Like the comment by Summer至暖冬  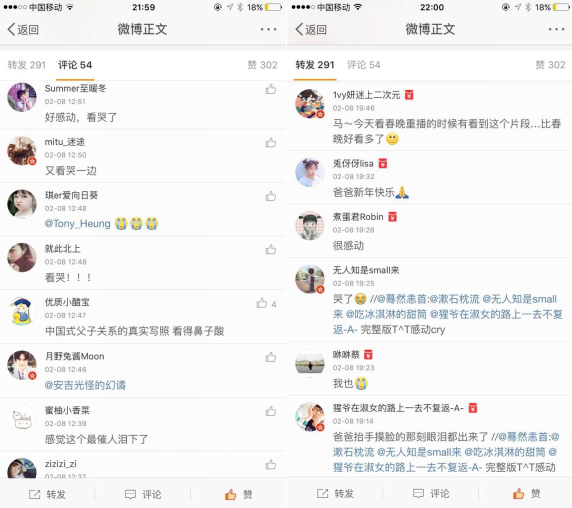tap(271, 89)
